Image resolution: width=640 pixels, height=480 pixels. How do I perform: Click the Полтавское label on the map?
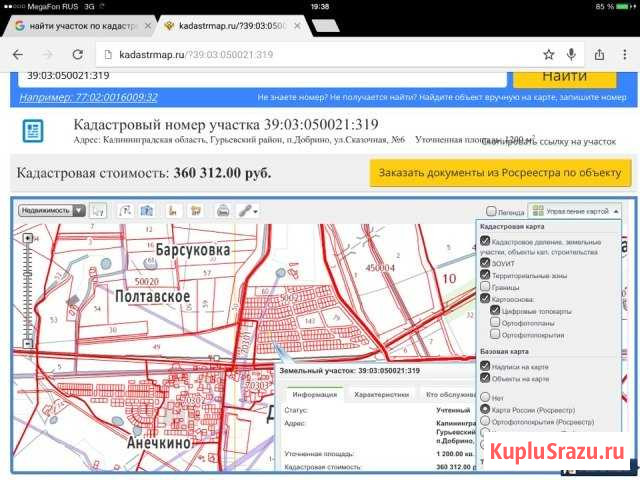tap(153, 296)
